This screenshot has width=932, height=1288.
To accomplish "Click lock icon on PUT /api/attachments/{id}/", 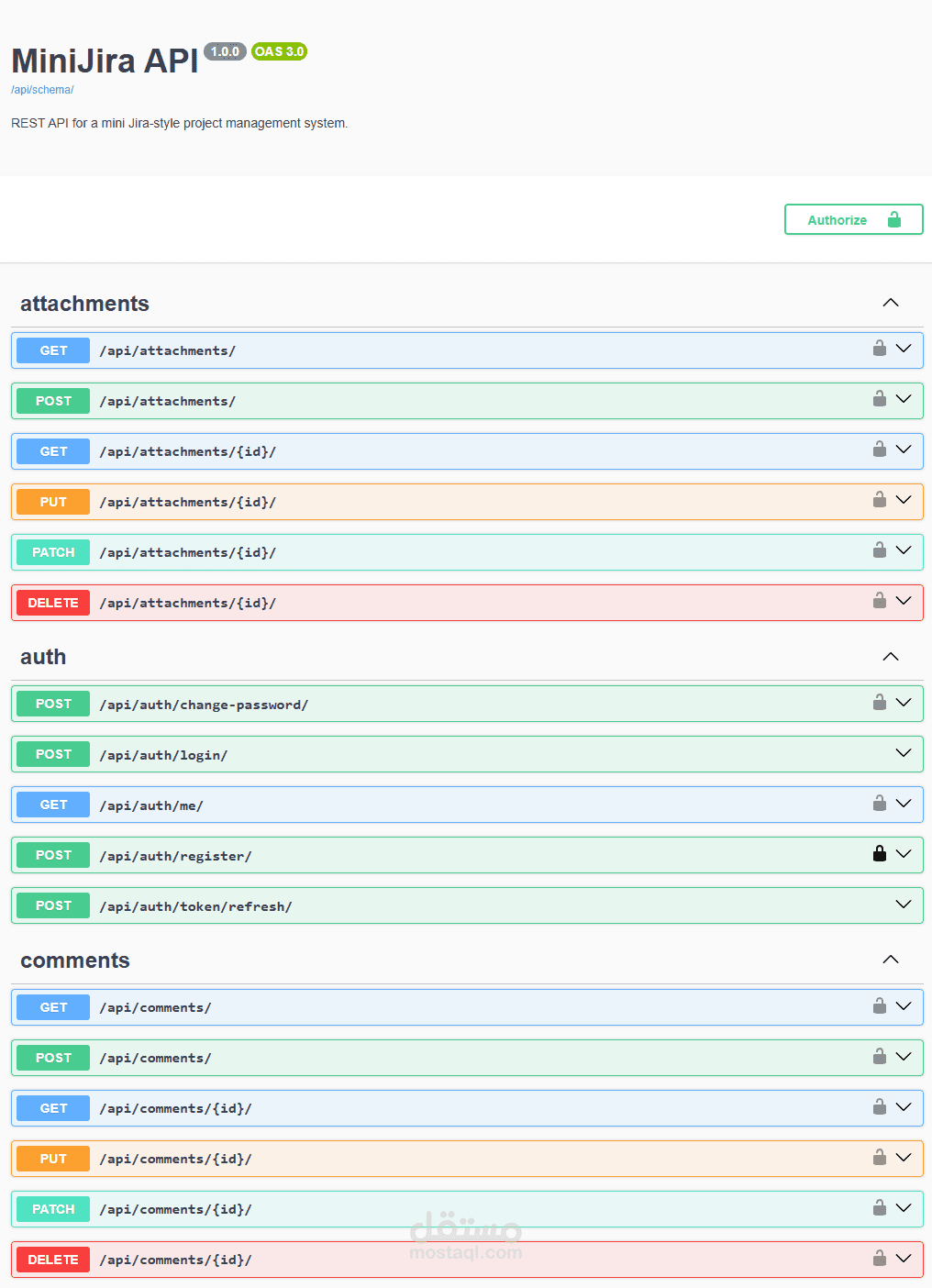I will [880, 500].
